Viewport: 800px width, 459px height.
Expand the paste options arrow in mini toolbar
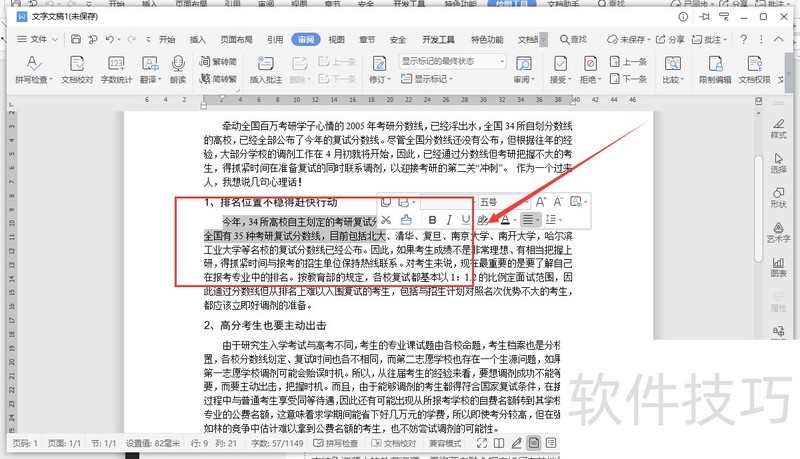(x=413, y=202)
